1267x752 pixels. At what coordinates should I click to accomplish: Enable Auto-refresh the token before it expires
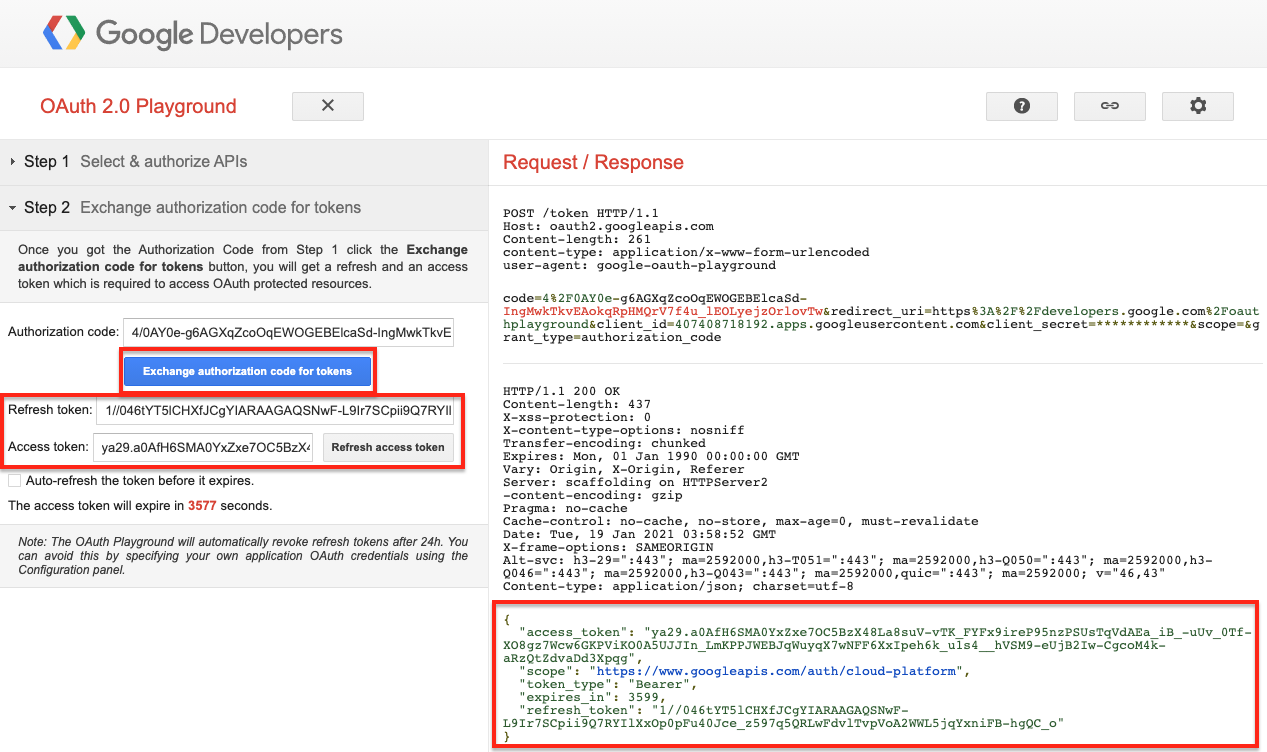click(x=14, y=481)
